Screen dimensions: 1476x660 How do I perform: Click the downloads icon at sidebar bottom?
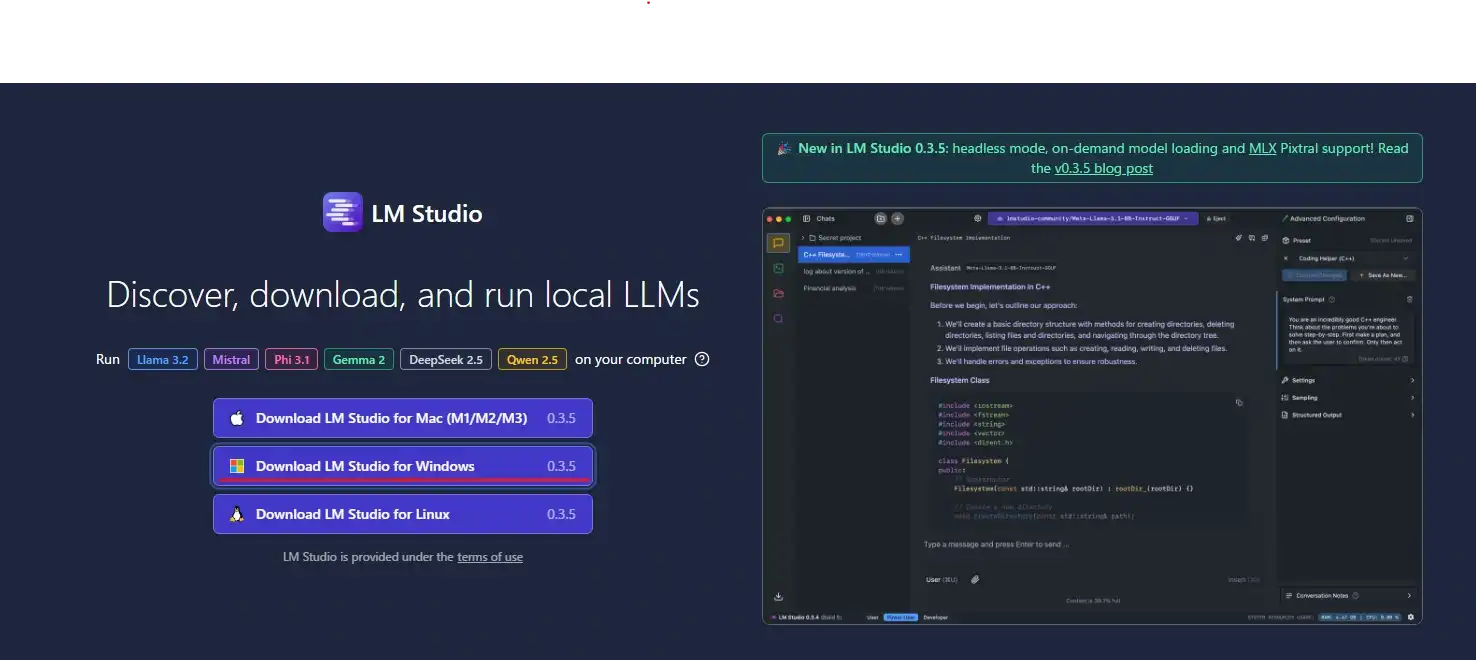[778, 597]
